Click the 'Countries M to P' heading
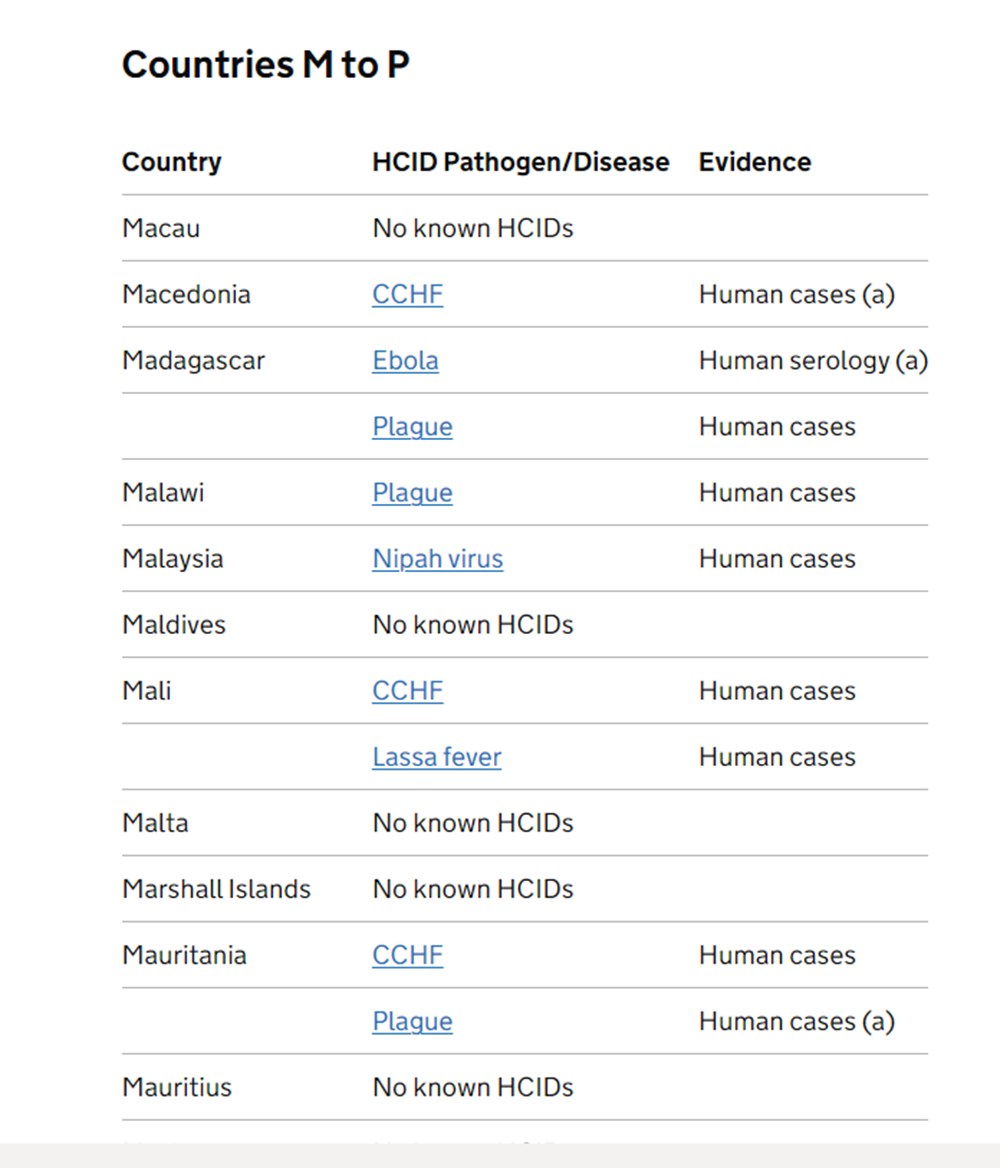Viewport: 1000px width, 1168px height. point(265,66)
